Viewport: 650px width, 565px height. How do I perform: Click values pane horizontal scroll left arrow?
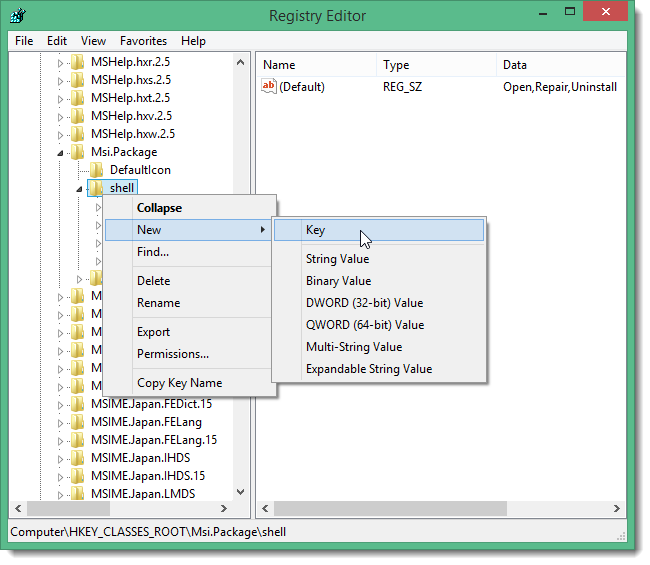tap(265, 508)
